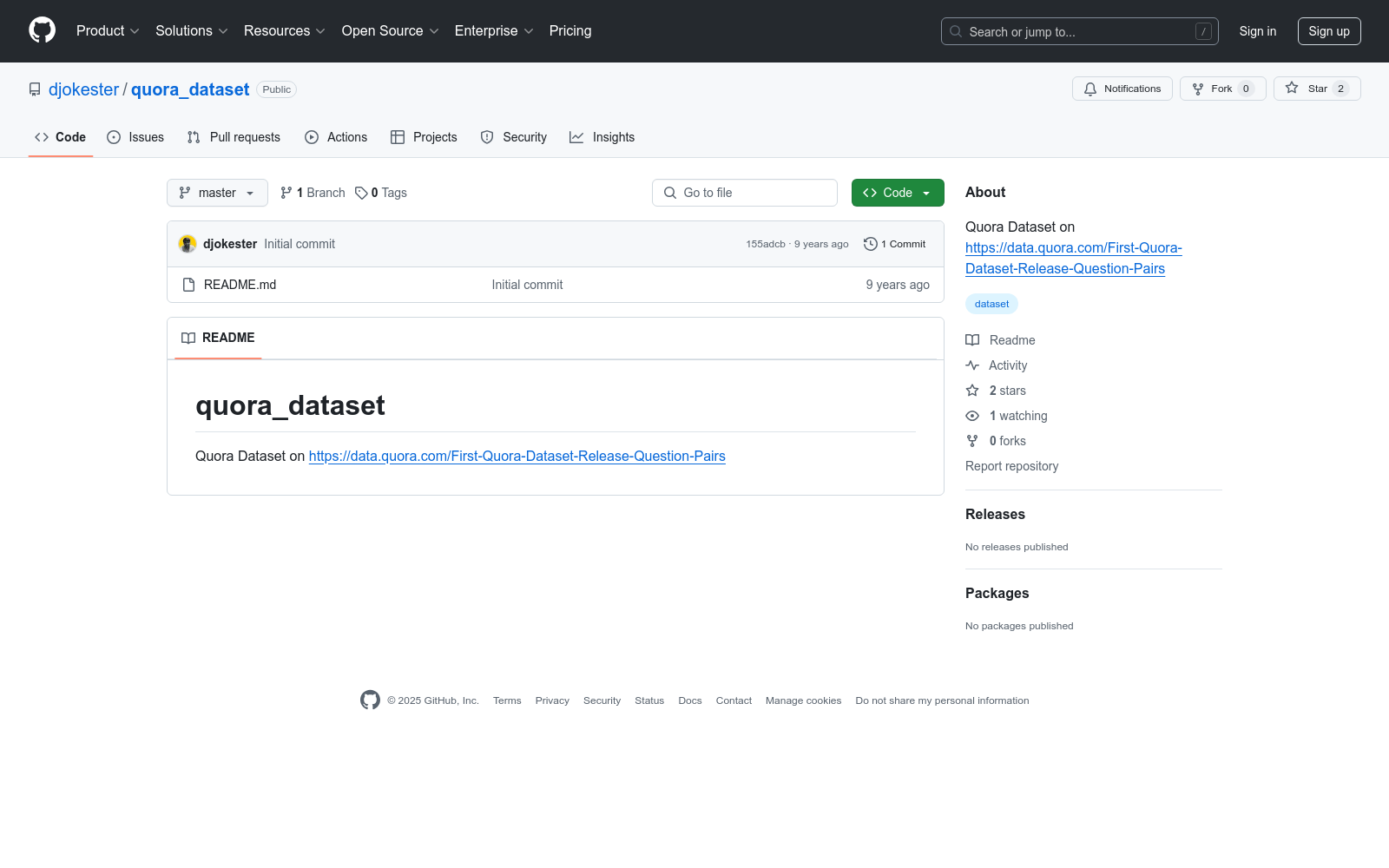Click Report repository link

[1012, 466]
